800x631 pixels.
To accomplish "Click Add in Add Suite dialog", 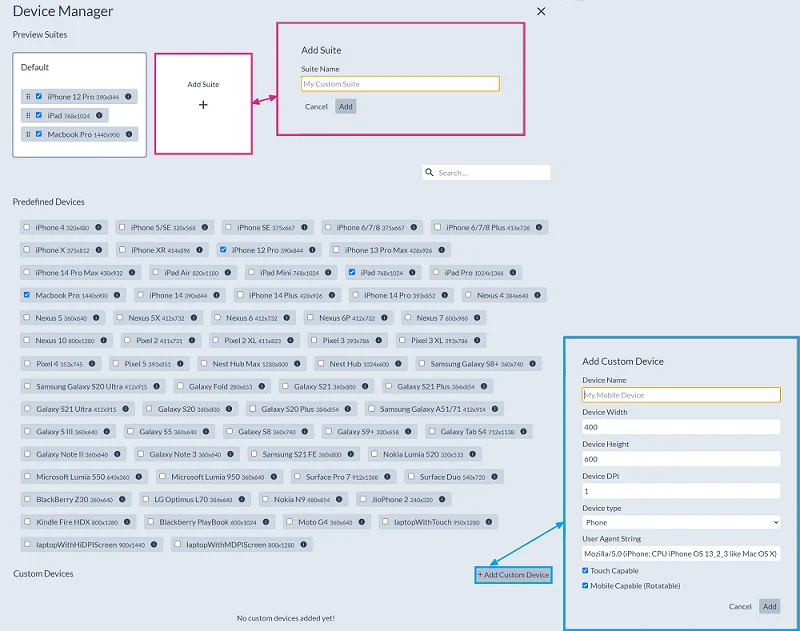I will click(x=345, y=107).
